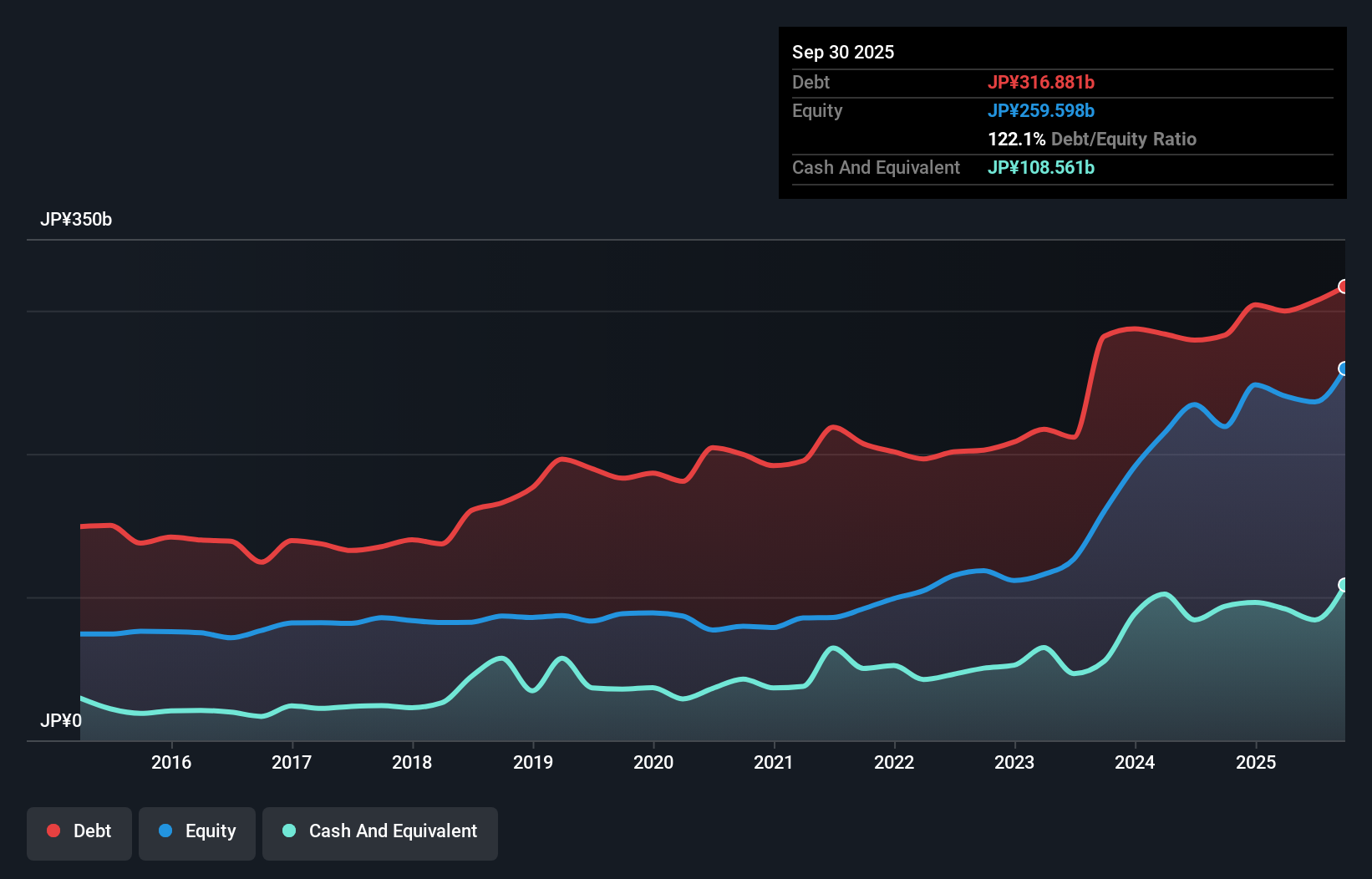Click the 2023 x-axis label

pyautogui.click(x=1014, y=762)
